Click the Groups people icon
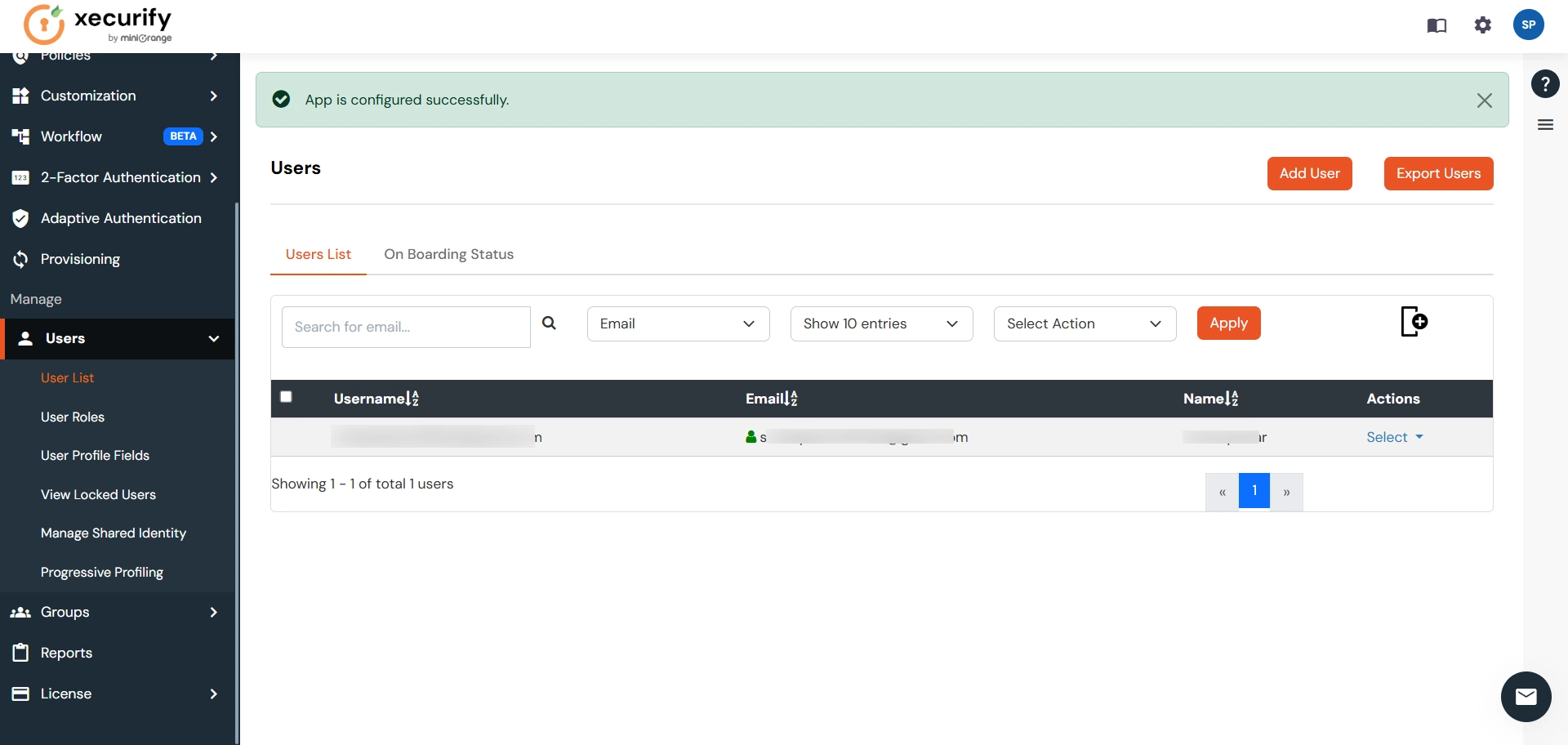 [x=20, y=612]
